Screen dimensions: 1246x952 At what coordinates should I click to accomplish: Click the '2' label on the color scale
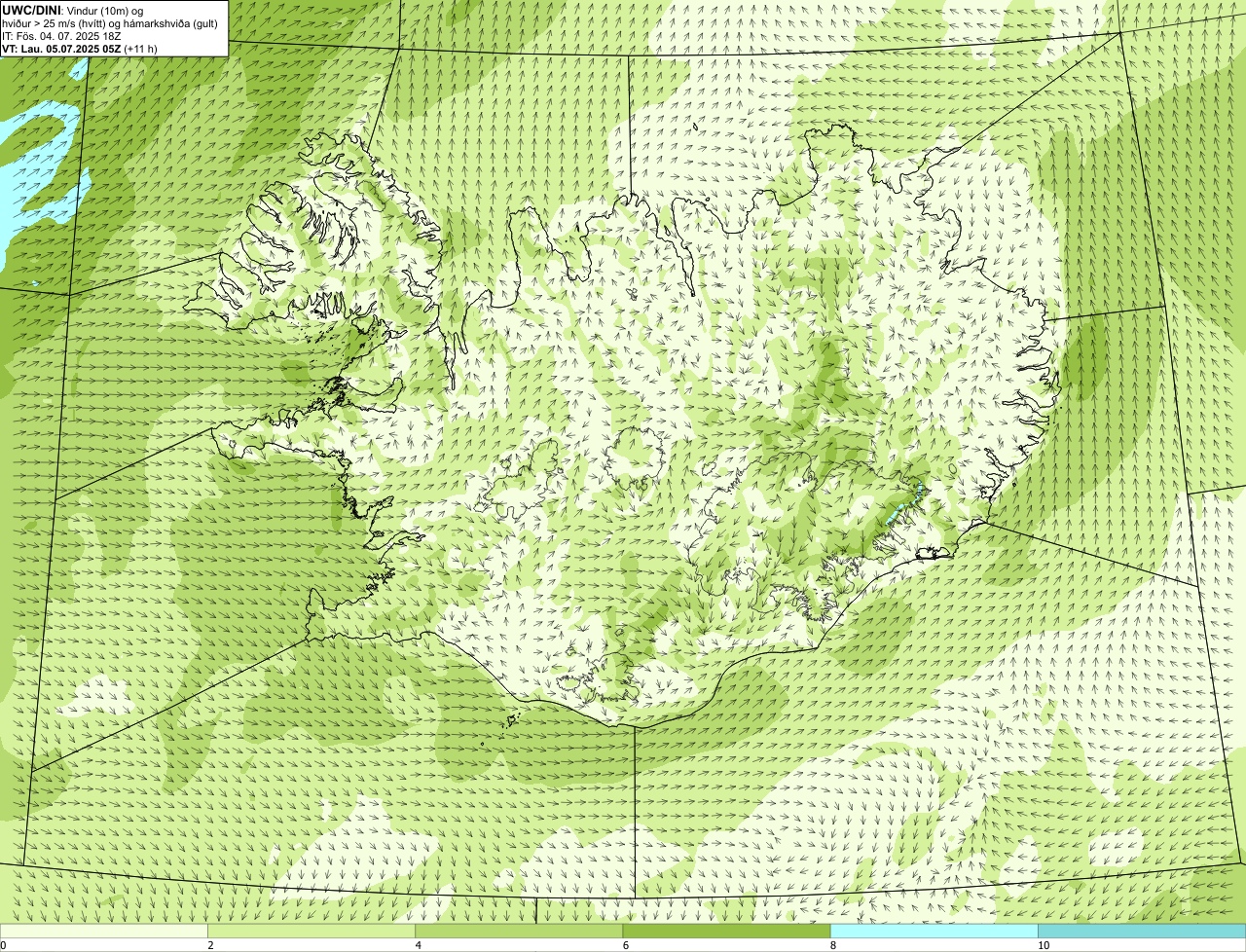[x=210, y=945]
